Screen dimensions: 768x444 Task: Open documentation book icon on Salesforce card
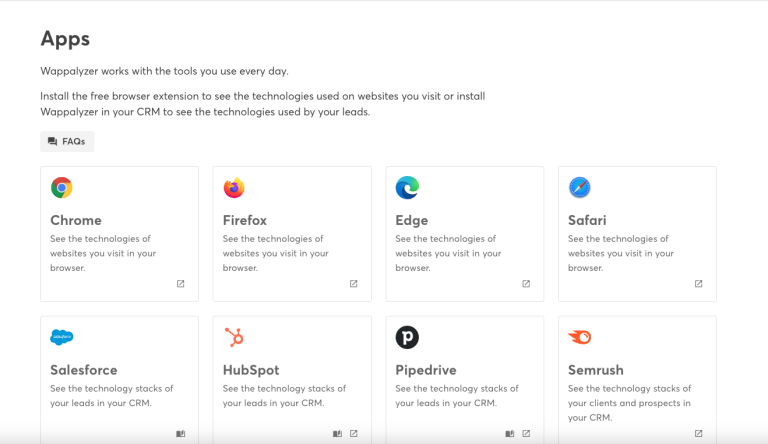(x=181, y=434)
